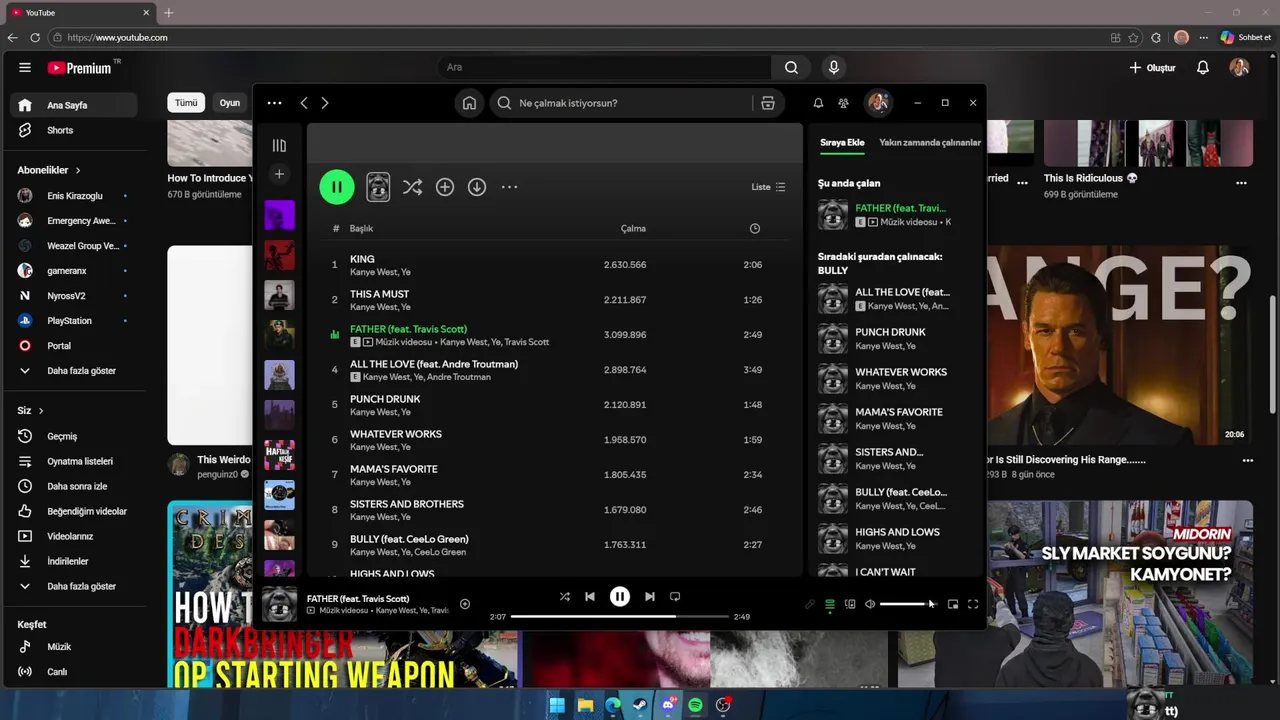Add the playing song to Liked Songs in player bar

point(465,604)
